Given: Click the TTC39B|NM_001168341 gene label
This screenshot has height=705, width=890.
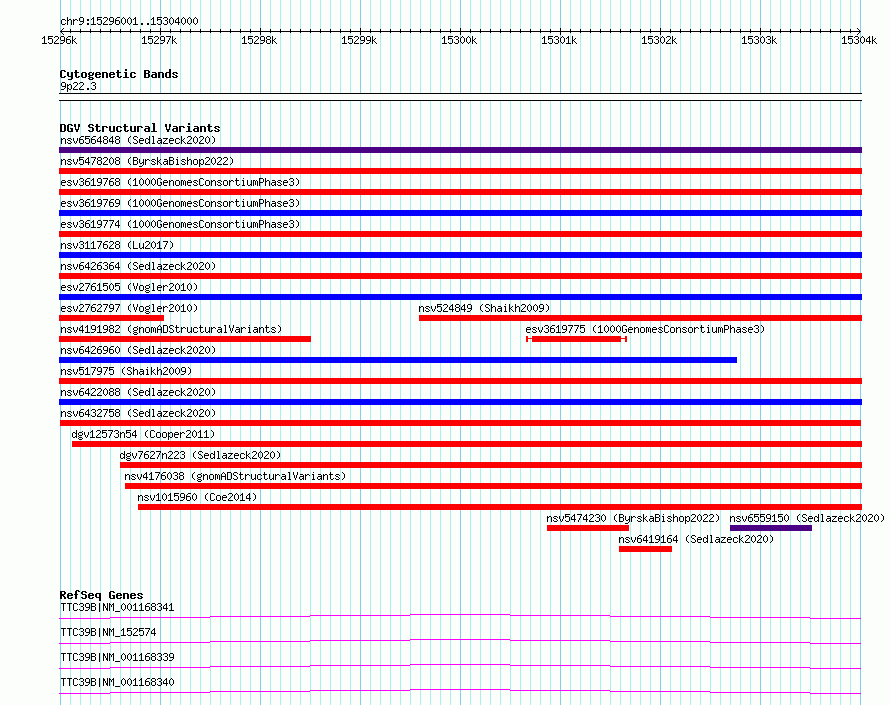Looking at the screenshot, I should [x=117, y=607].
